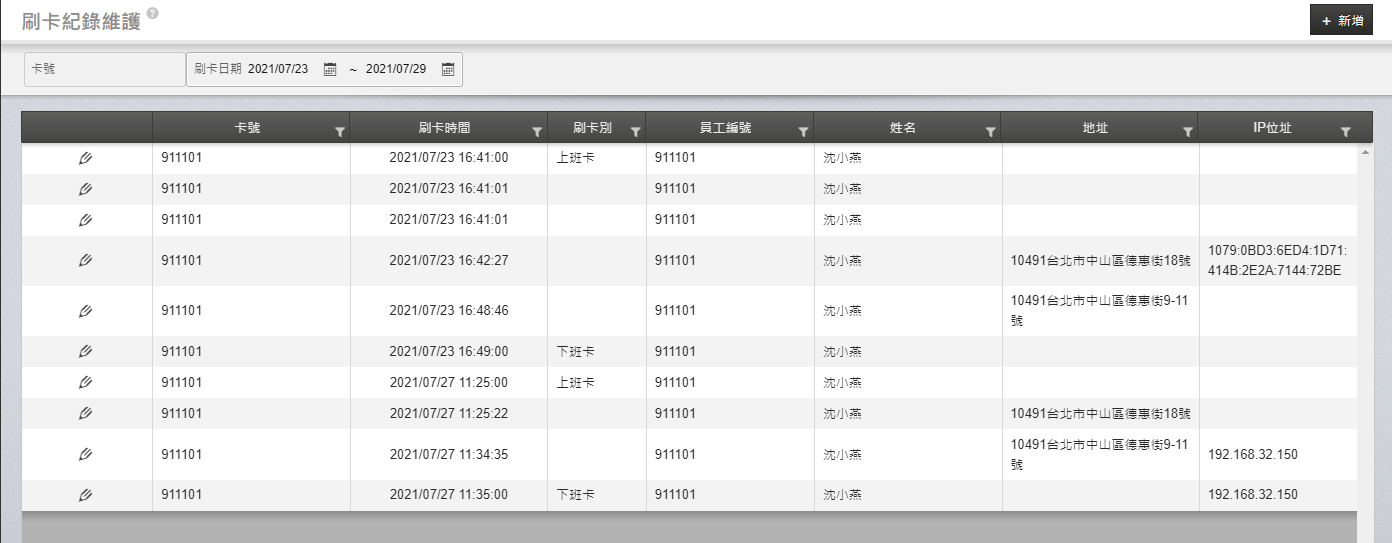Open filter for the IP位址 column
Screen dimensions: 1392x543
pos(1345,131)
